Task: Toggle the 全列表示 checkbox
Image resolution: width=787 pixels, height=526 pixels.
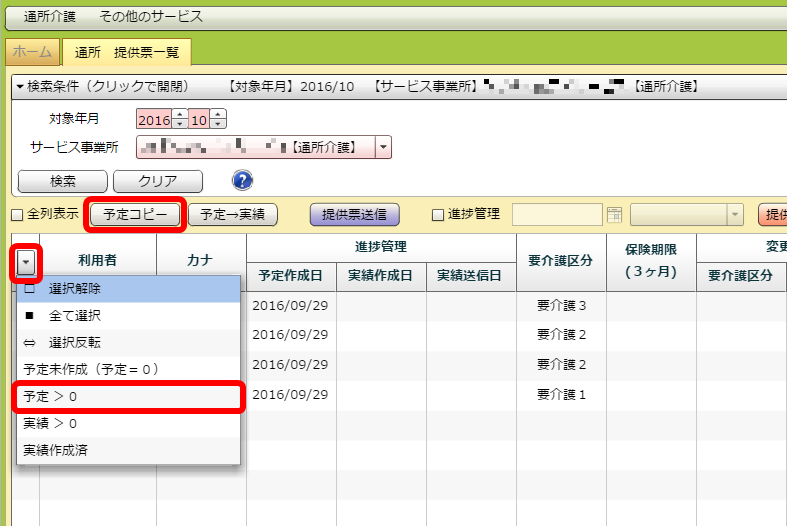Action: 17,214
